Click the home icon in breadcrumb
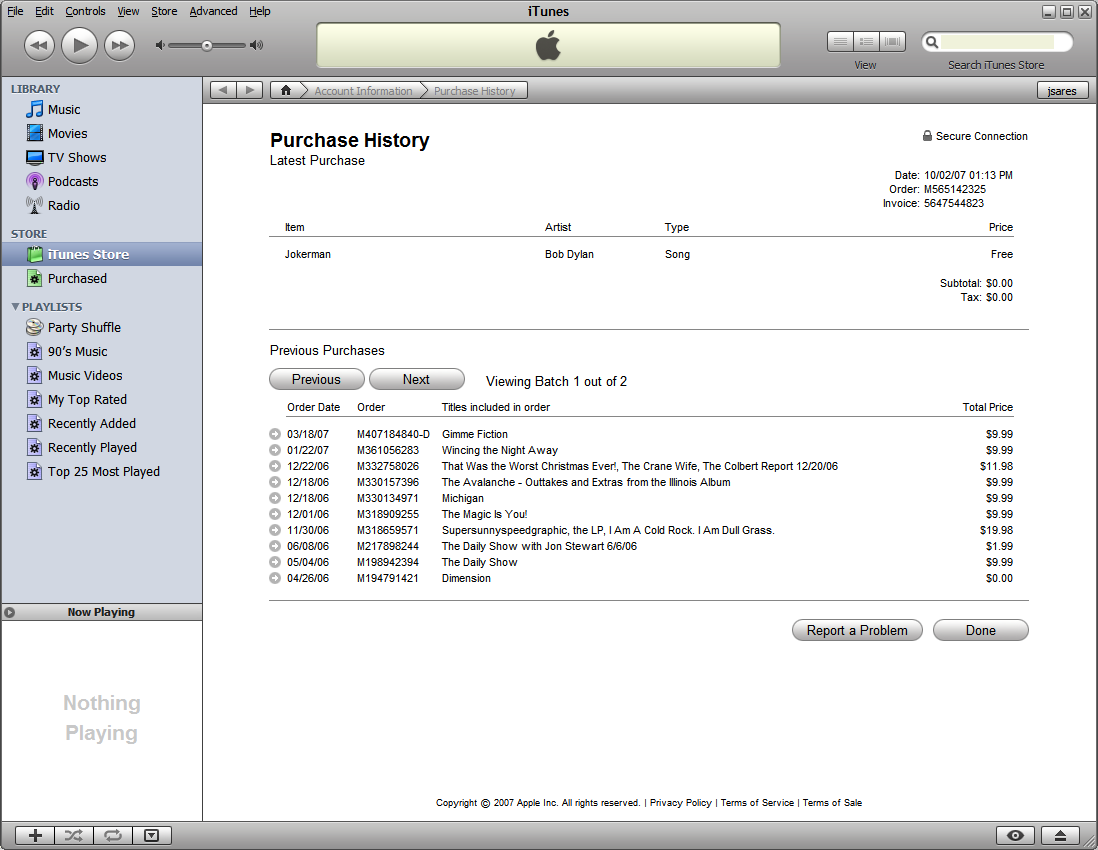The height and width of the screenshot is (850, 1098). pyautogui.click(x=286, y=90)
